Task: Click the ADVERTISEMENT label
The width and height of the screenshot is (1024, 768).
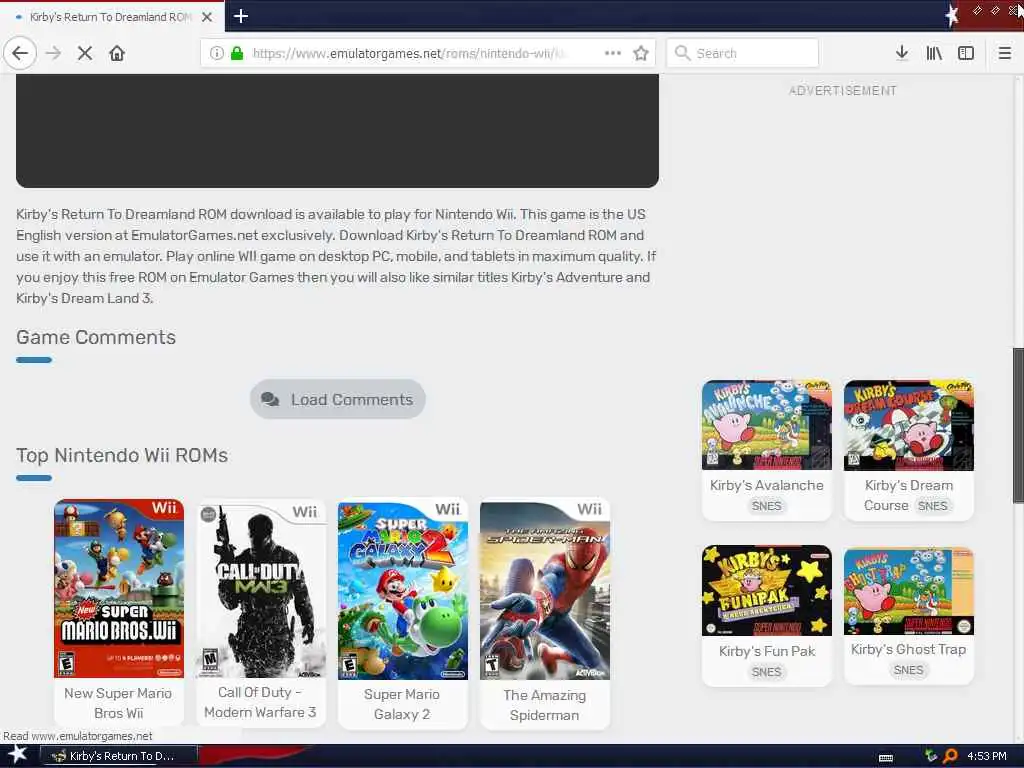Action: [x=842, y=91]
